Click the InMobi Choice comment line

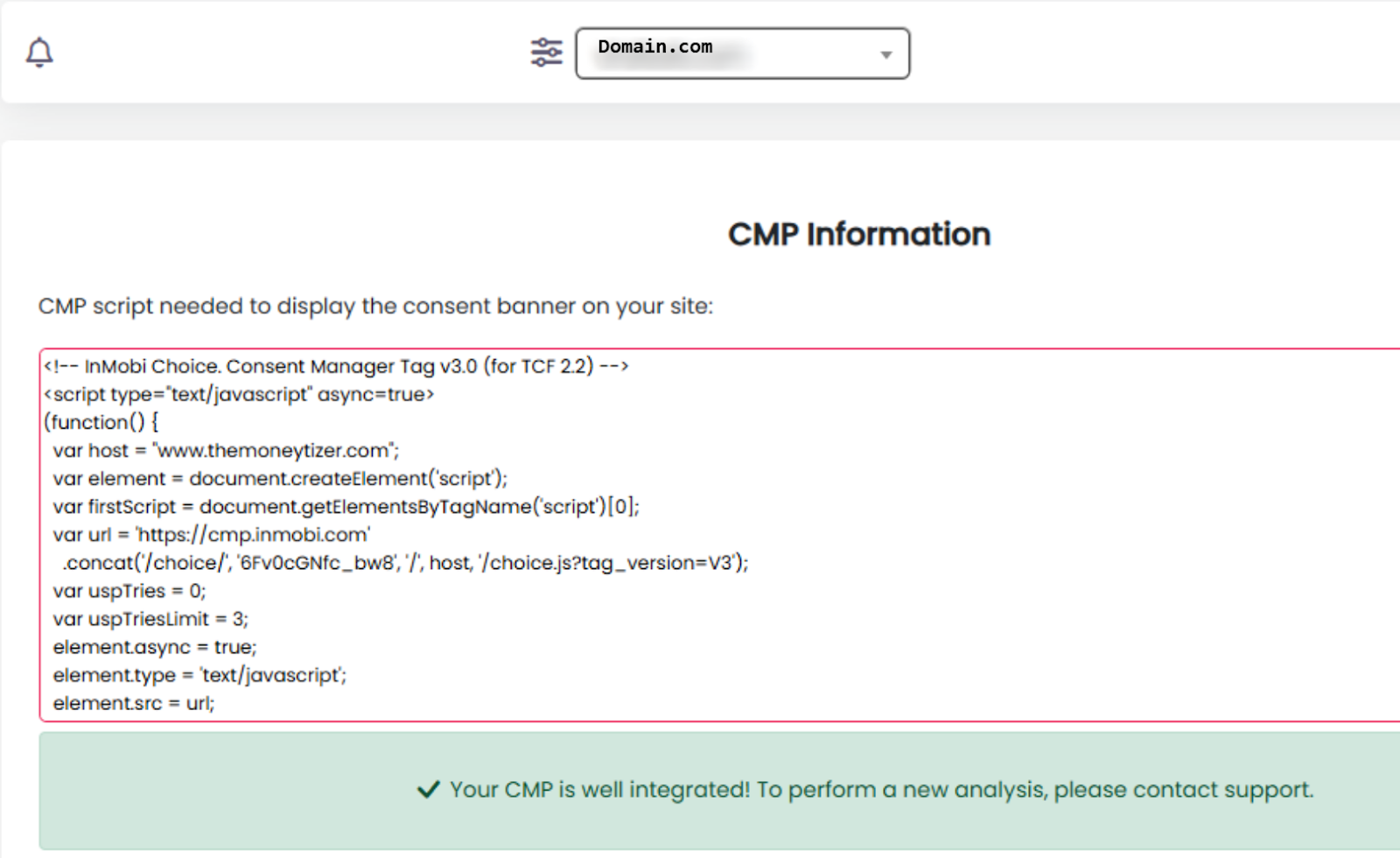pos(336,366)
